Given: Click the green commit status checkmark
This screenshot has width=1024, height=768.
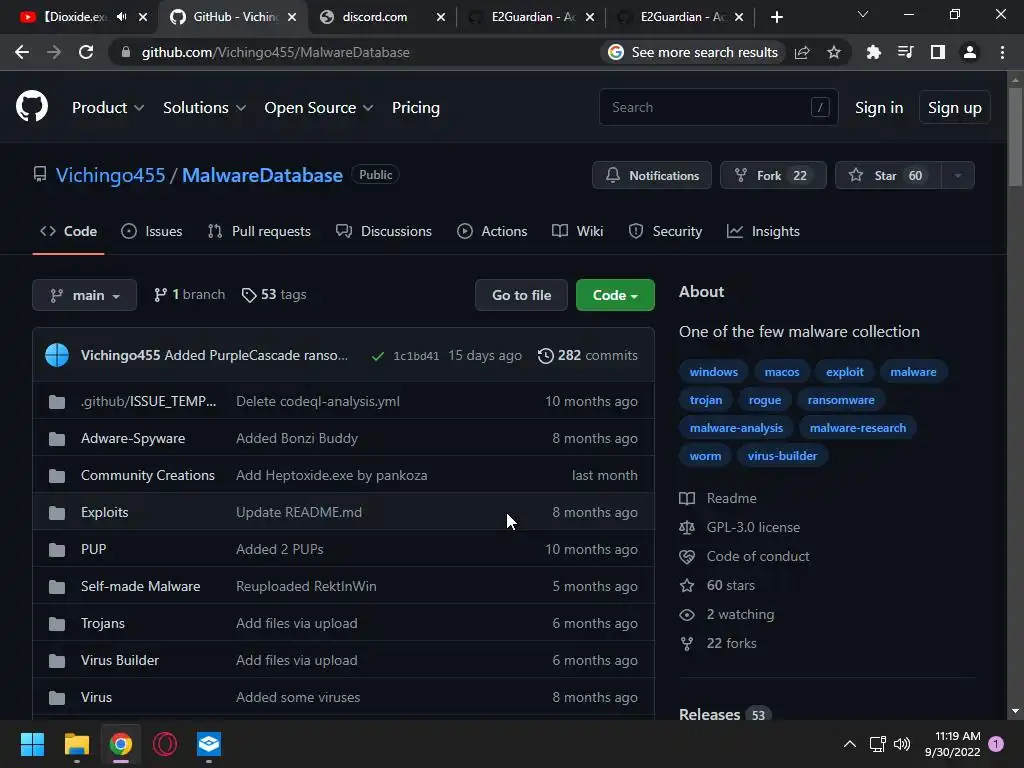Looking at the screenshot, I should pyautogui.click(x=377, y=356).
